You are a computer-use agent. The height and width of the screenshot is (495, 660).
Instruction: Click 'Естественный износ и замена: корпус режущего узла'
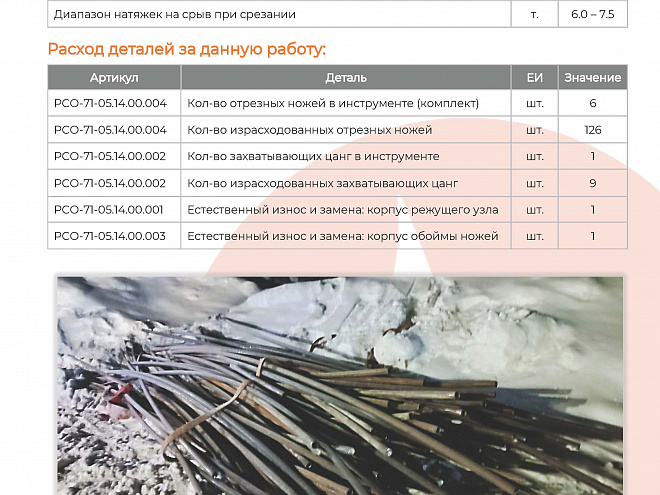[343, 210]
